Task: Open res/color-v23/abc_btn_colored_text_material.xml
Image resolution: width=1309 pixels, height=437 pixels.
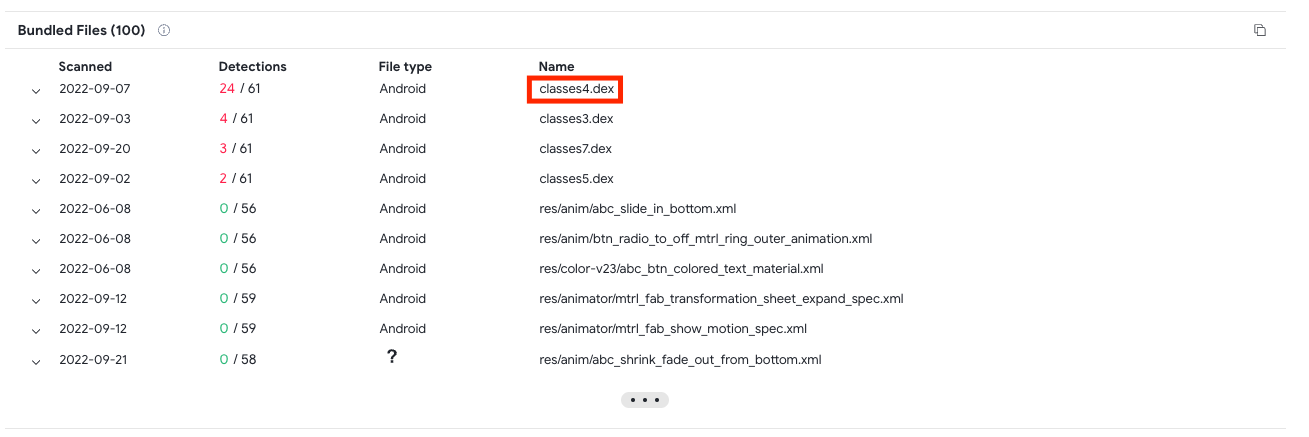Action: coord(681,268)
